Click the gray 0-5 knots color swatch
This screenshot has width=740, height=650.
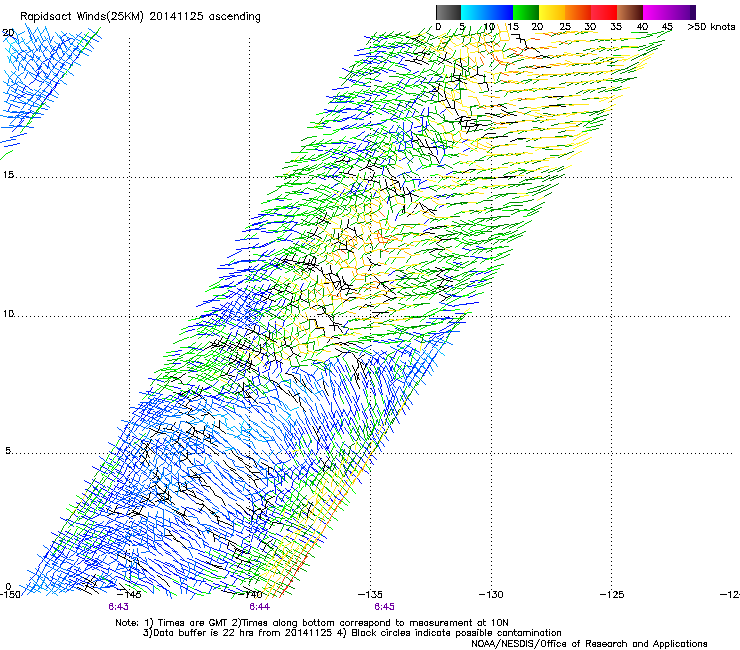click(x=448, y=12)
